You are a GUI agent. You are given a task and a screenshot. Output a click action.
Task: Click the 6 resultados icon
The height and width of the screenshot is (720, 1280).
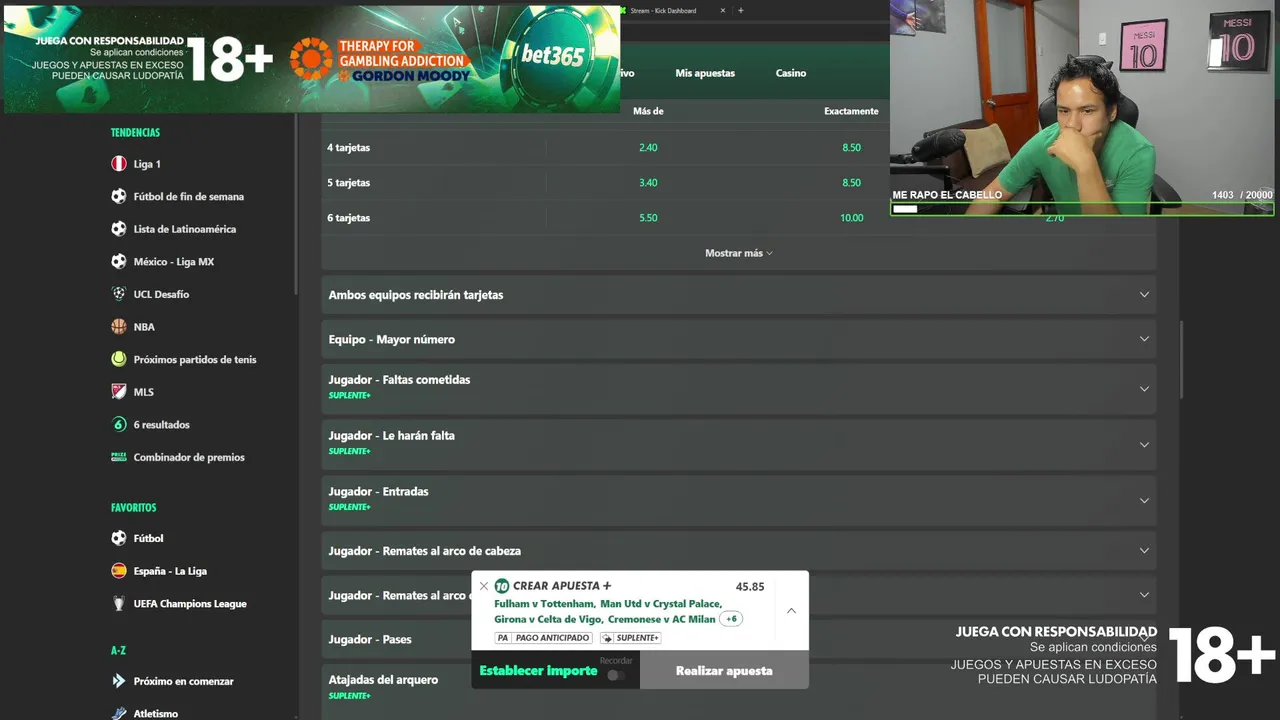pos(119,424)
